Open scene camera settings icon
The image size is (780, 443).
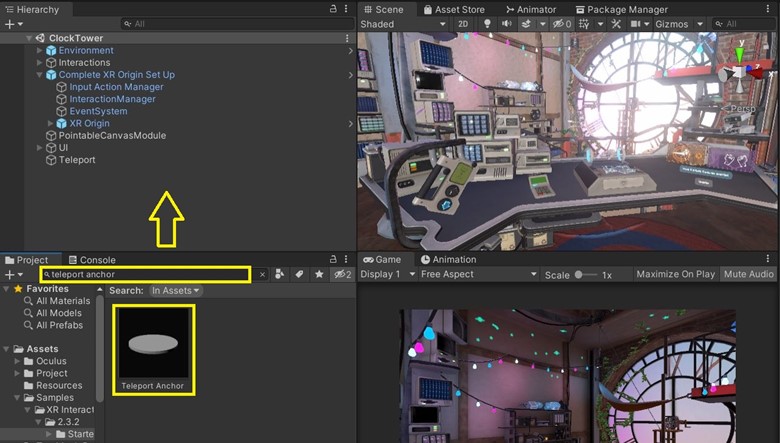tap(635, 24)
